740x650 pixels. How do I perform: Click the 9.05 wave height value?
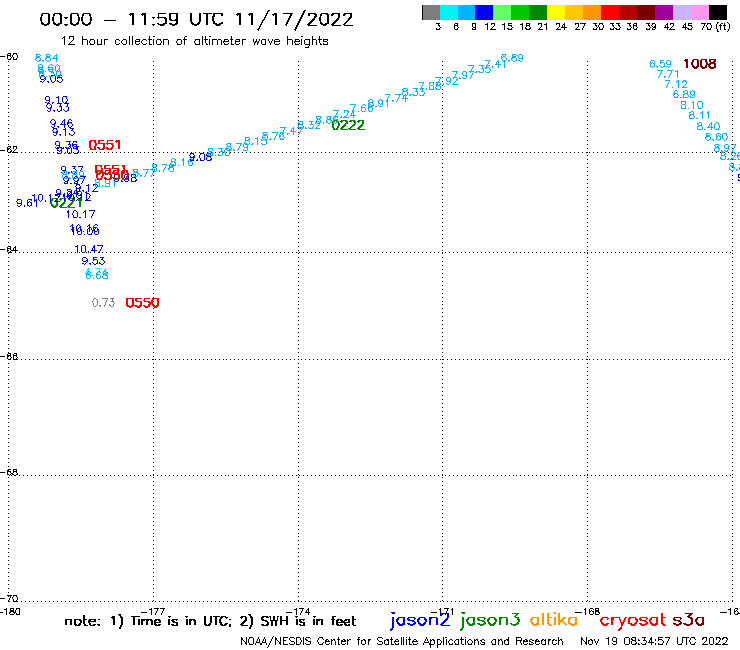point(51,79)
